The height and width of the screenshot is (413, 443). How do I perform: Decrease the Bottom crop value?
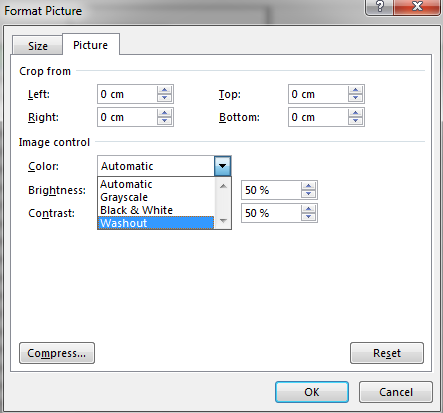pos(355,121)
